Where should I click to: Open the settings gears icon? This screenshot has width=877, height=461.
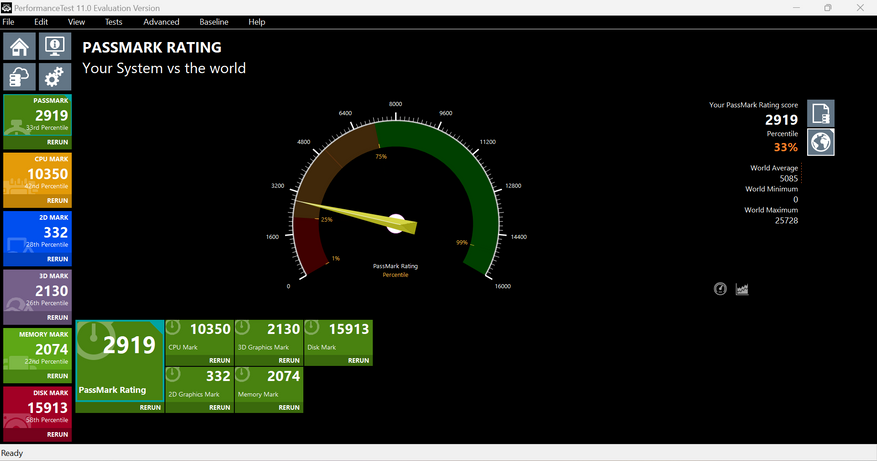pos(55,77)
